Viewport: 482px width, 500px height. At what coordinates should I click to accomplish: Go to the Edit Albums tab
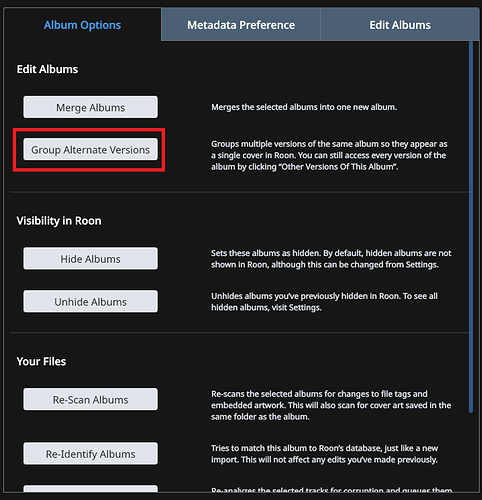tap(400, 25)
